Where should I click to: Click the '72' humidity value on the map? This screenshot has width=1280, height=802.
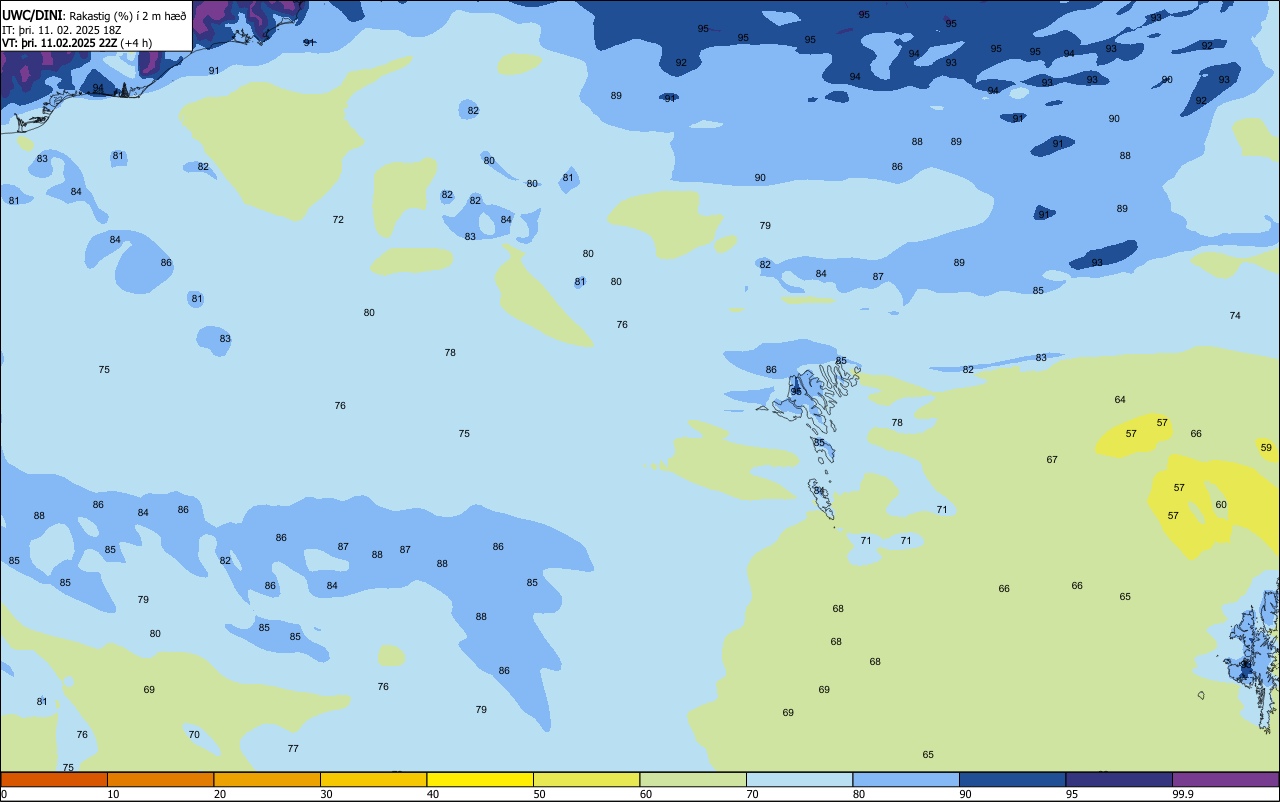(338, 219)
